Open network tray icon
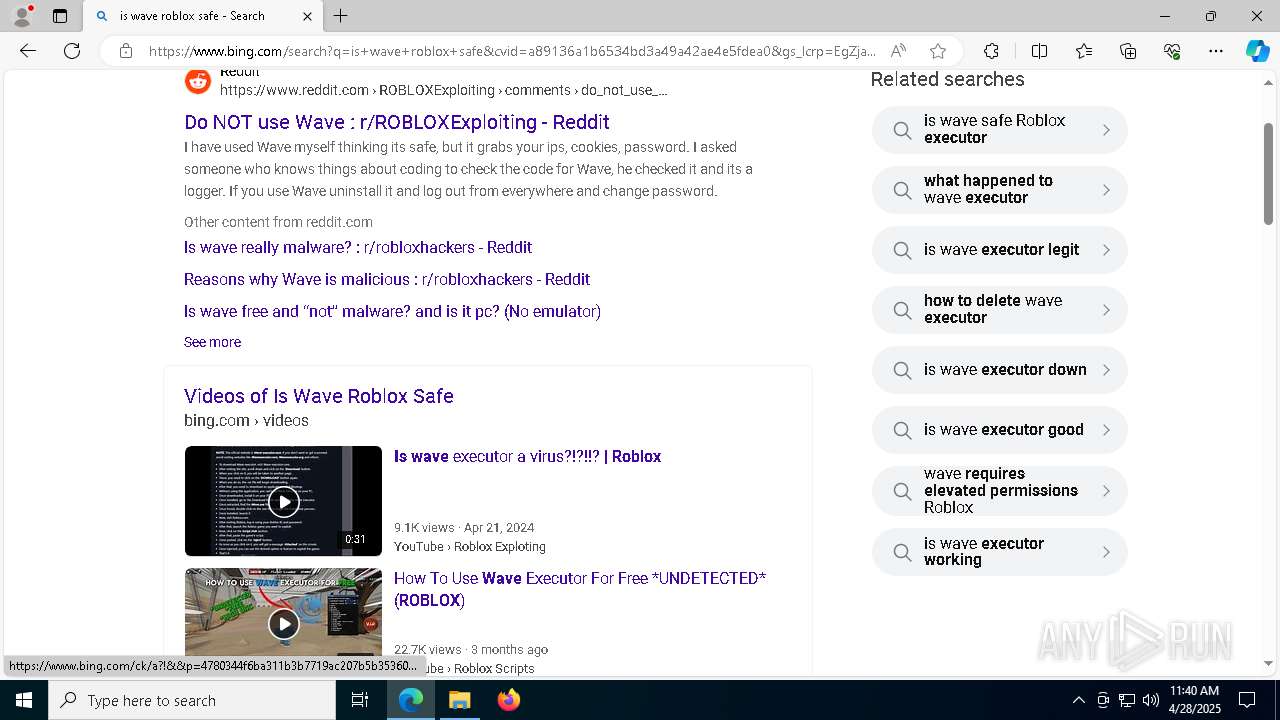This screenshot has width=1280, height=720. 1127,700
